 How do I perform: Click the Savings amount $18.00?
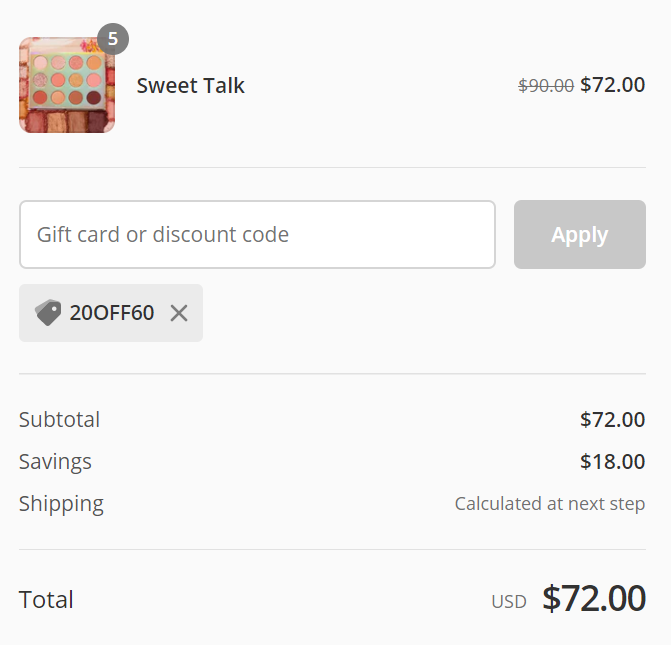[x=612, y=461]
